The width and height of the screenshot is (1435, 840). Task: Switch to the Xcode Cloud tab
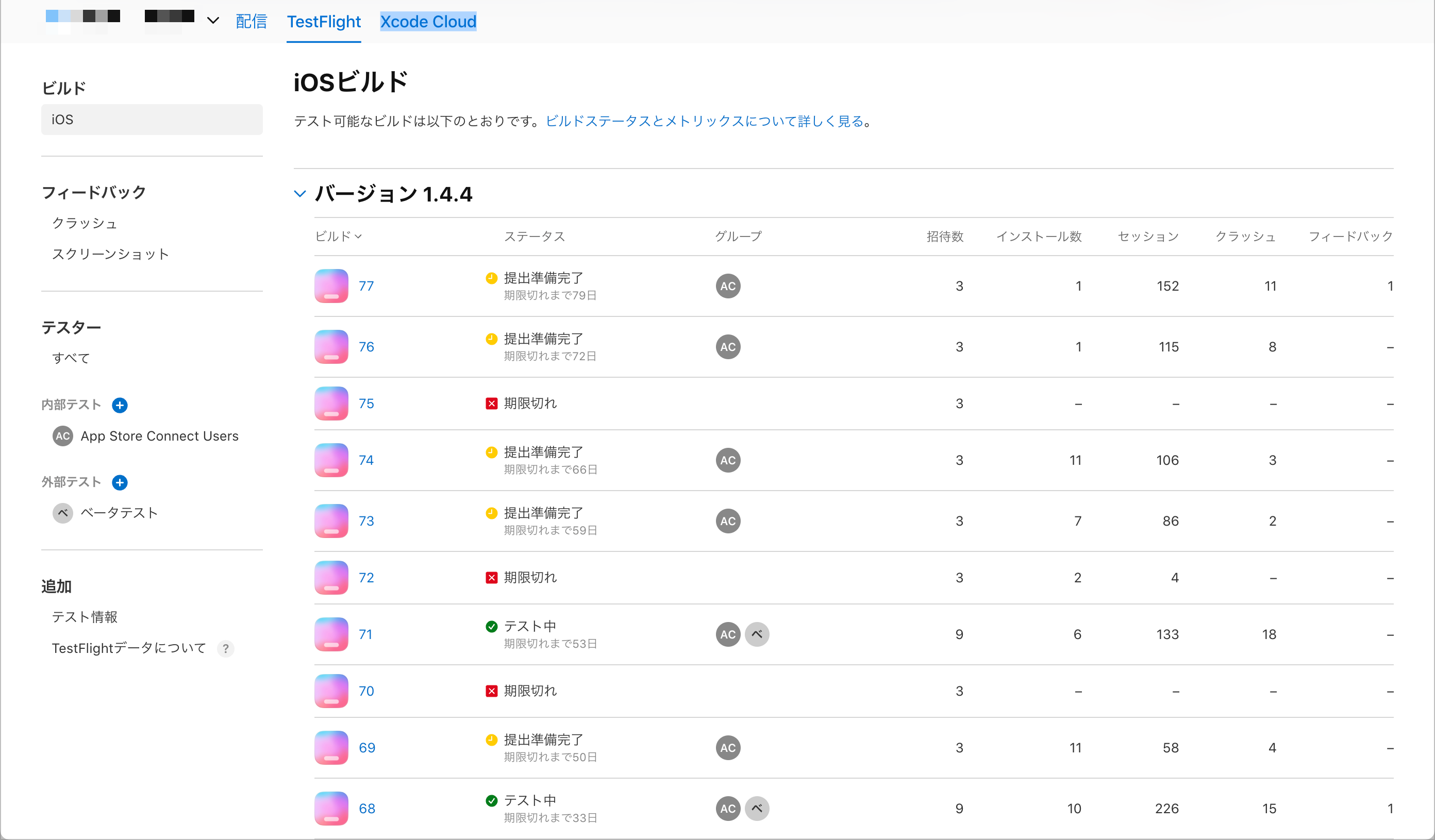[x=428, y=22]
